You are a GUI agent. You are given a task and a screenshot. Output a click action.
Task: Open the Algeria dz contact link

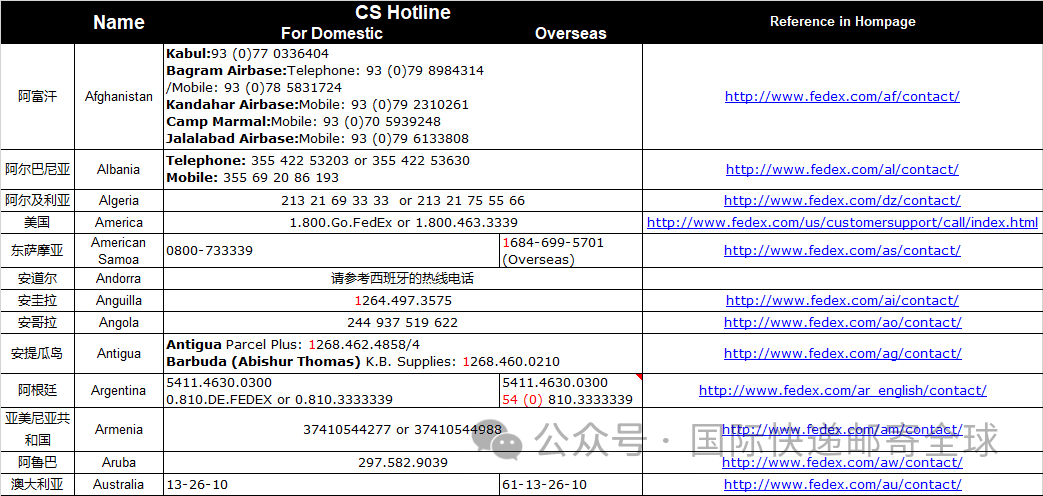click(x=842, y=200)
